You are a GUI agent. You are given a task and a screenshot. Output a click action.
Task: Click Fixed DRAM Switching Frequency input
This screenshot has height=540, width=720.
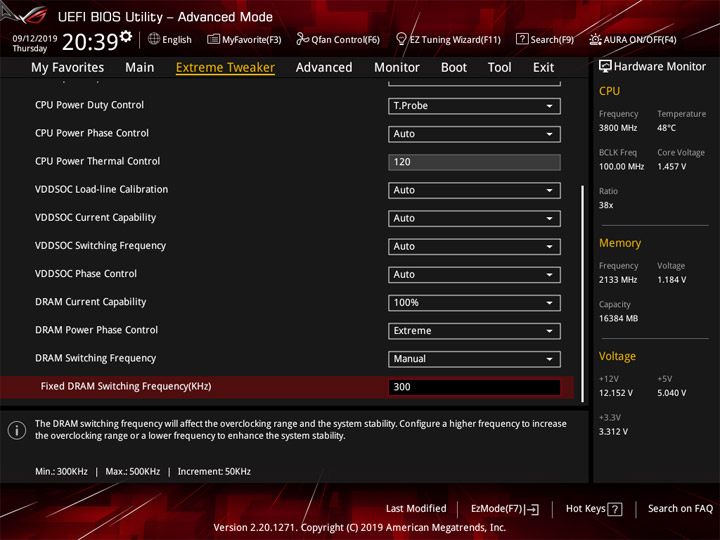(x=474, y=387)
